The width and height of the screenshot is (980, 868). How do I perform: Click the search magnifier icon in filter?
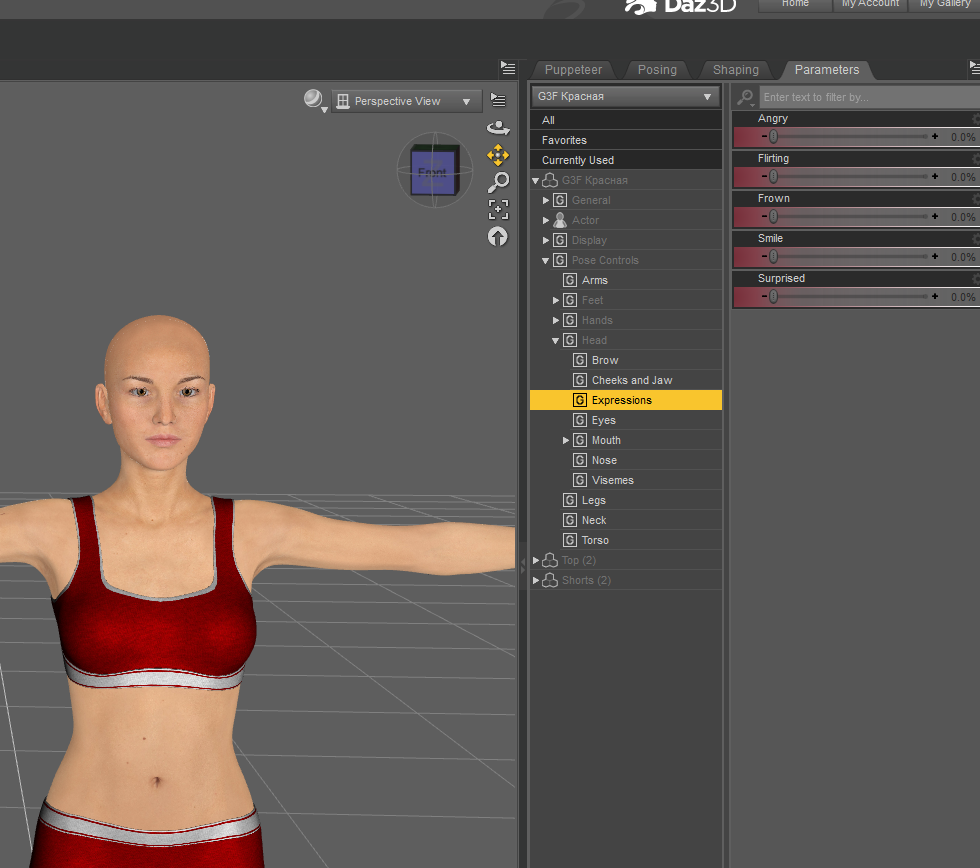(745, 97)
